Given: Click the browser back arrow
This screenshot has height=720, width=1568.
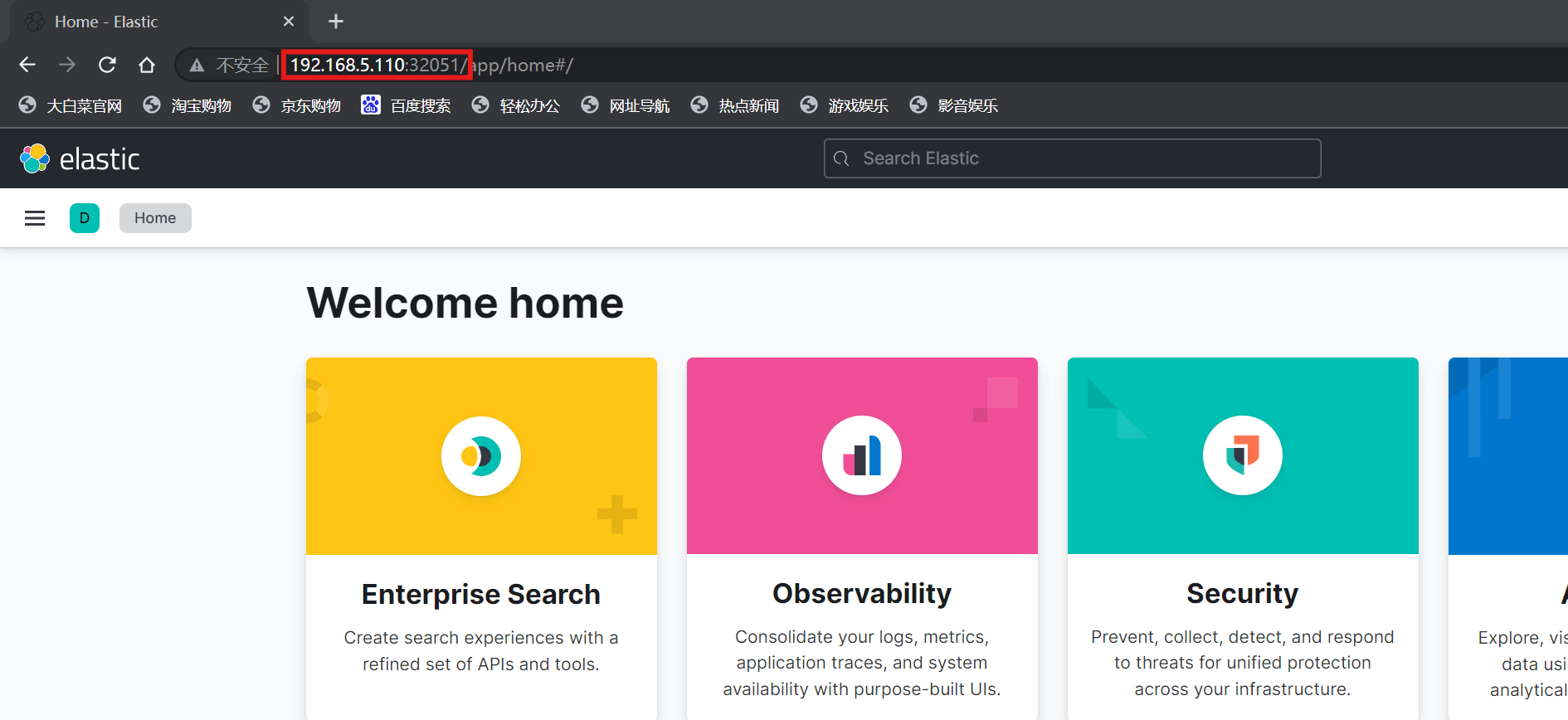Looking at the screenshot, I should point(27,65).
